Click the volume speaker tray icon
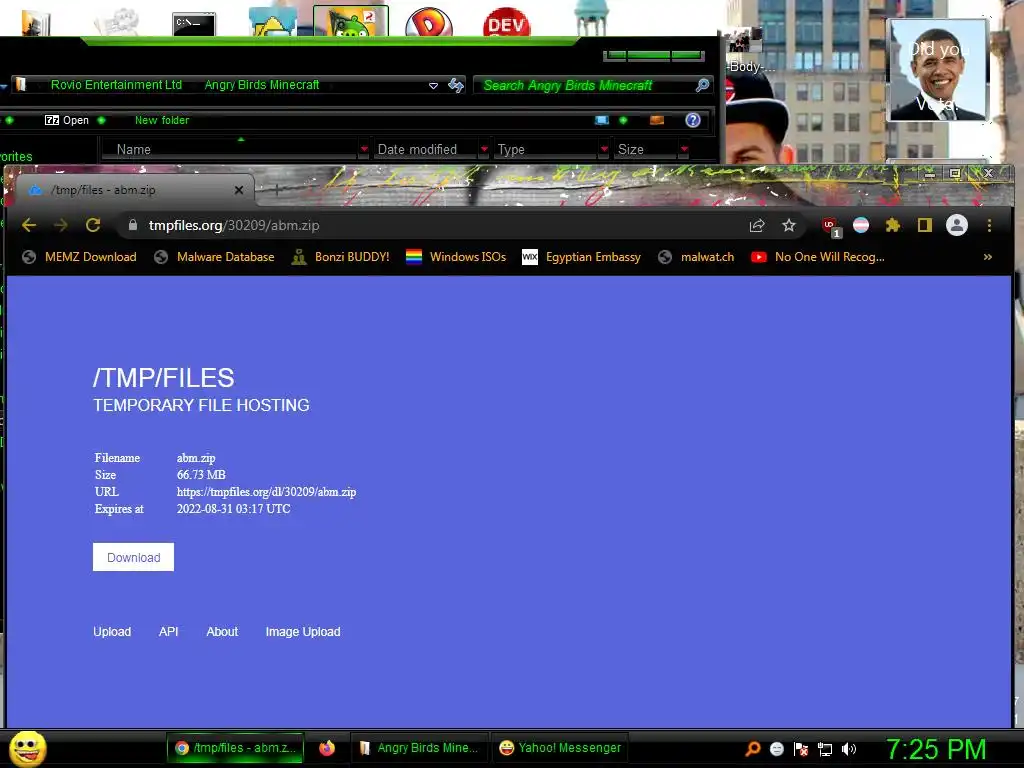The height and width of the screenshot is (768, 1024). click(x=848, y=749)
